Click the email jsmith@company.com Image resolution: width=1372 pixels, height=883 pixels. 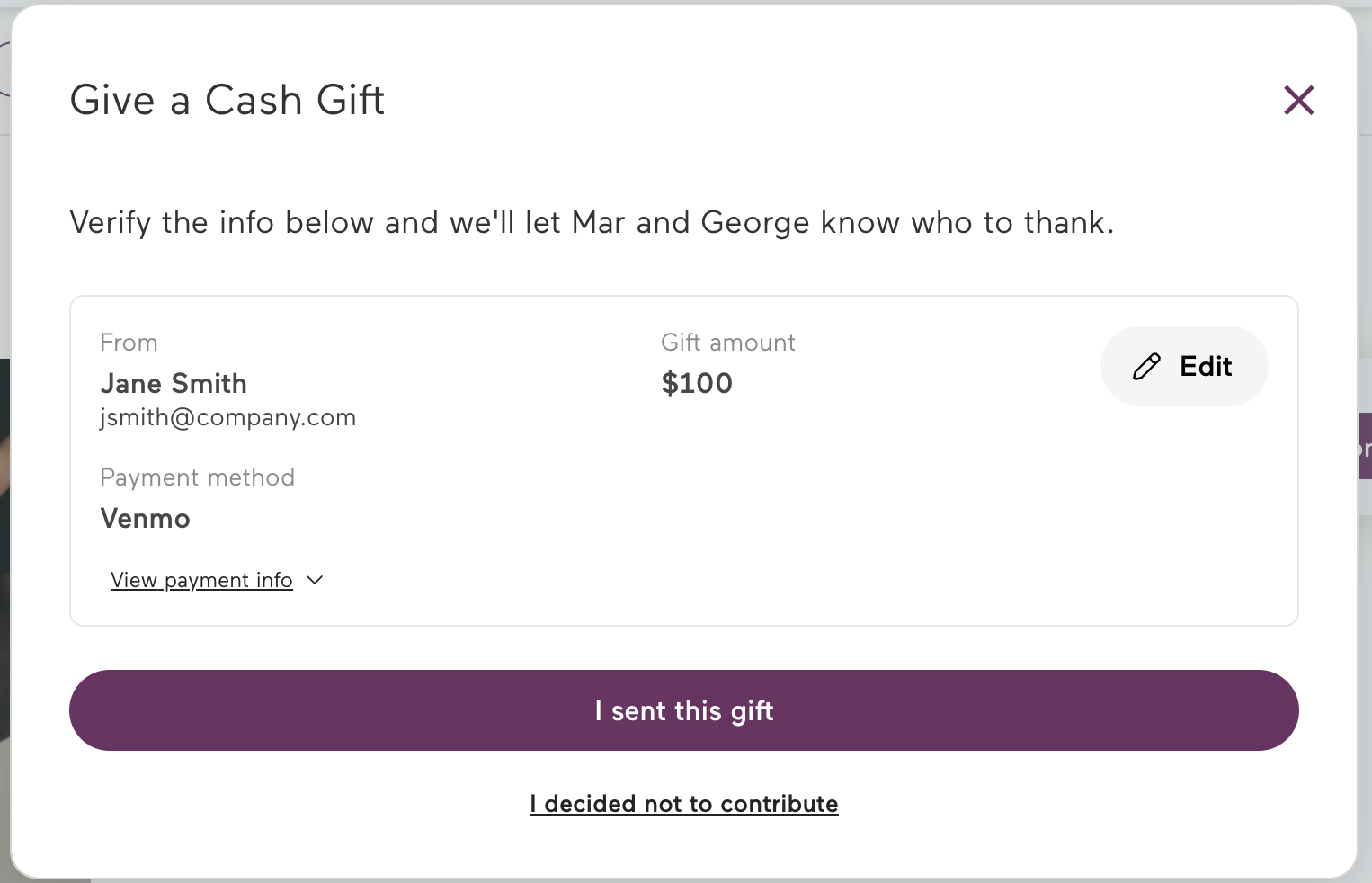tap(228, 417)
